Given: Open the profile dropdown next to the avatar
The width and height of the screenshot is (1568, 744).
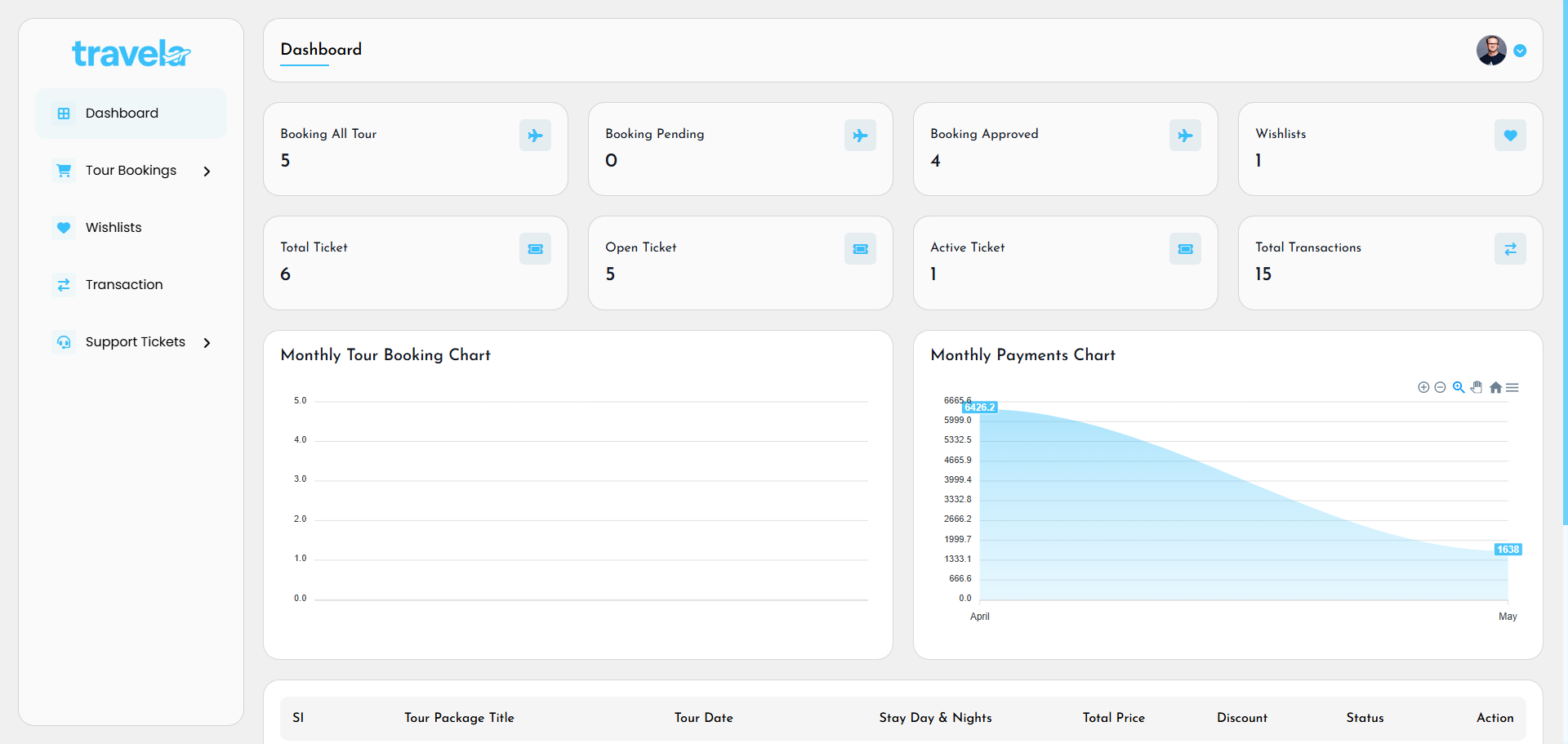Looking at the screenshot, I should (x=1521, y=50).
